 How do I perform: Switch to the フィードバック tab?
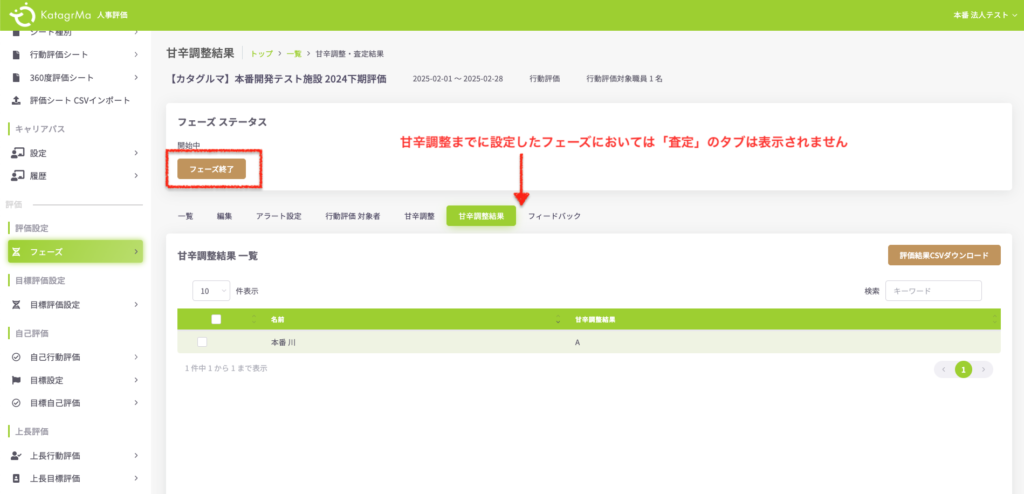[554, 216]
